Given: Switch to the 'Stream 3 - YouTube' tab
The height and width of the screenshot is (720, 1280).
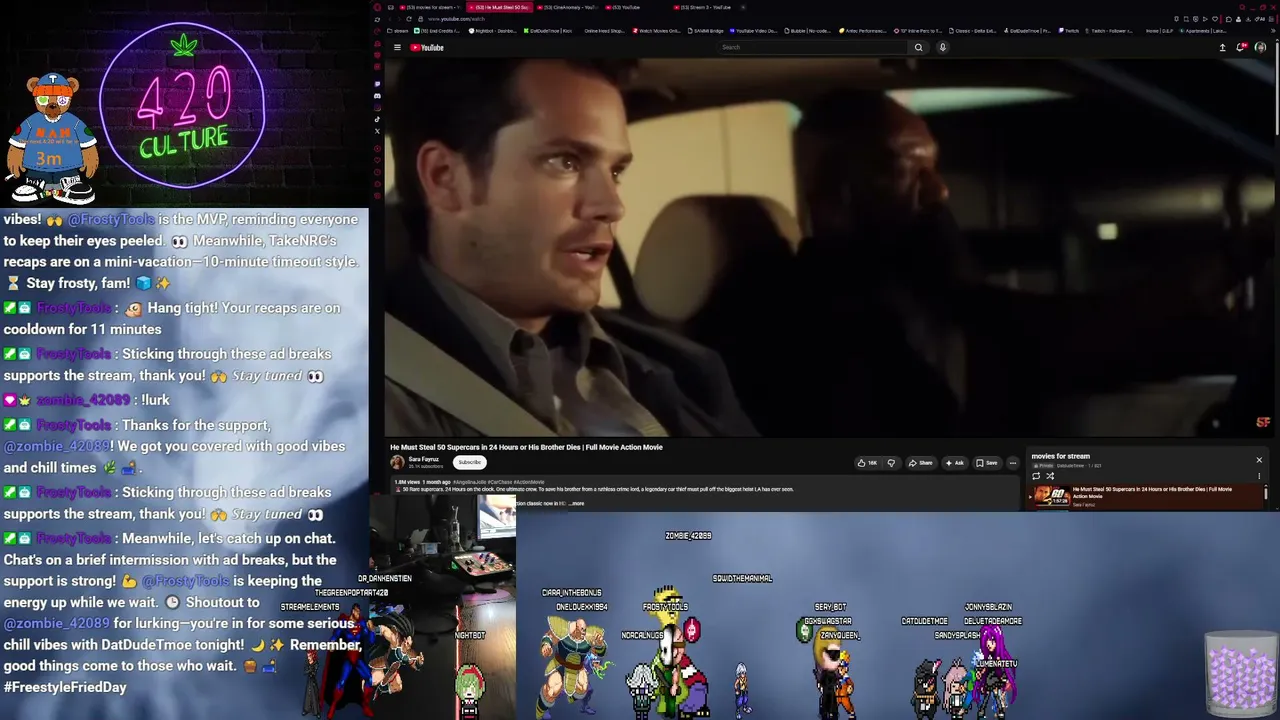Looking at the screenshot, I should pyautogui.click(x=704, y=7).
